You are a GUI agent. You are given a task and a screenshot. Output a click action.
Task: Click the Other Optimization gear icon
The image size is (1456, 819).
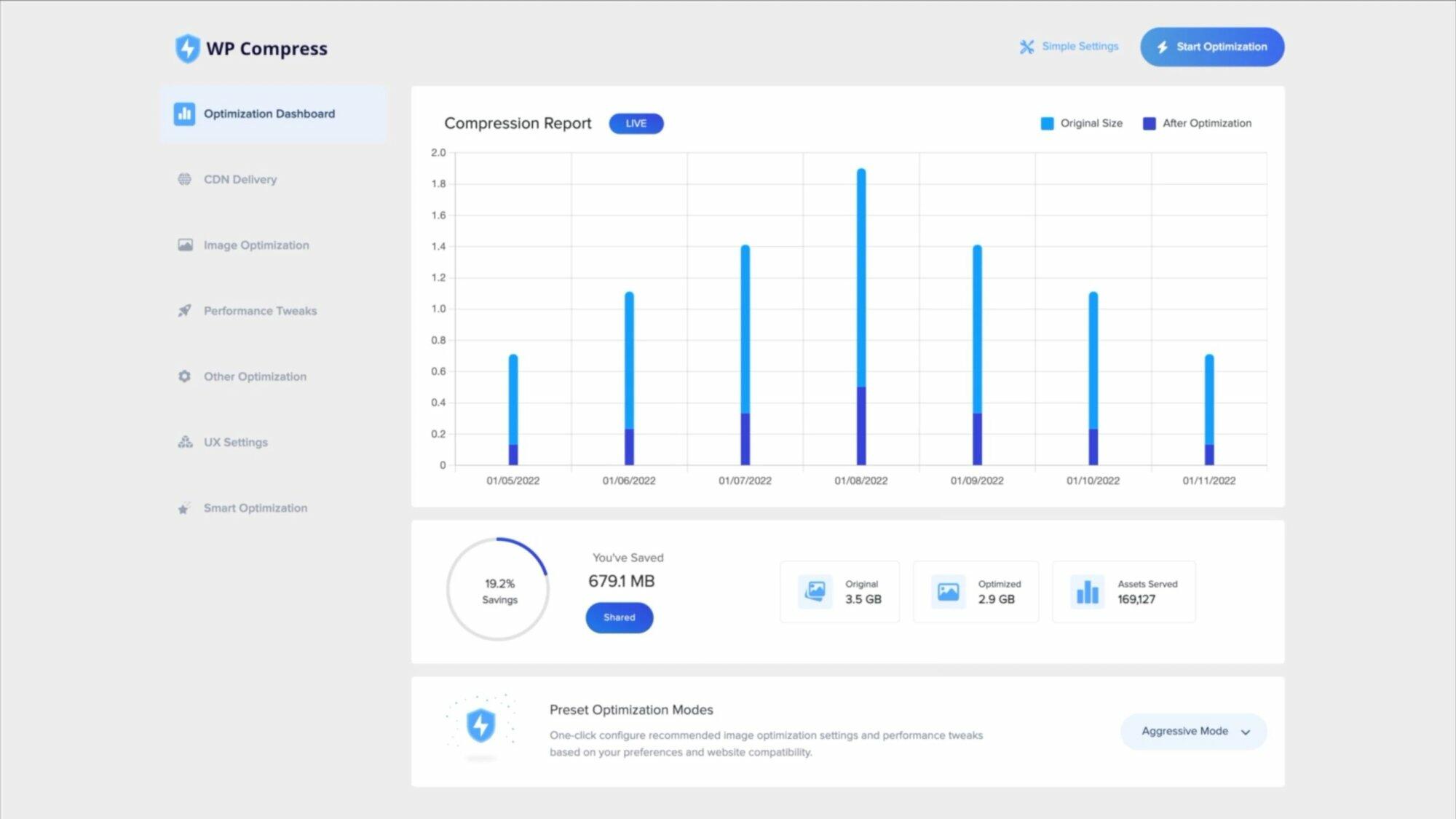tap(184, 376)
